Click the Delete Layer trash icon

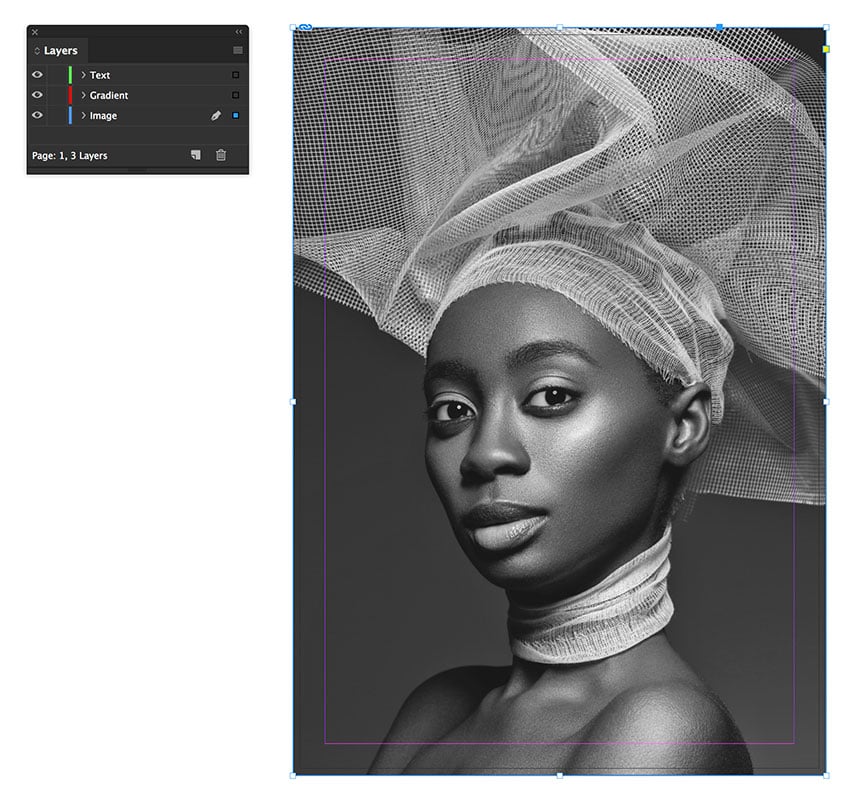tap(219, 156)
